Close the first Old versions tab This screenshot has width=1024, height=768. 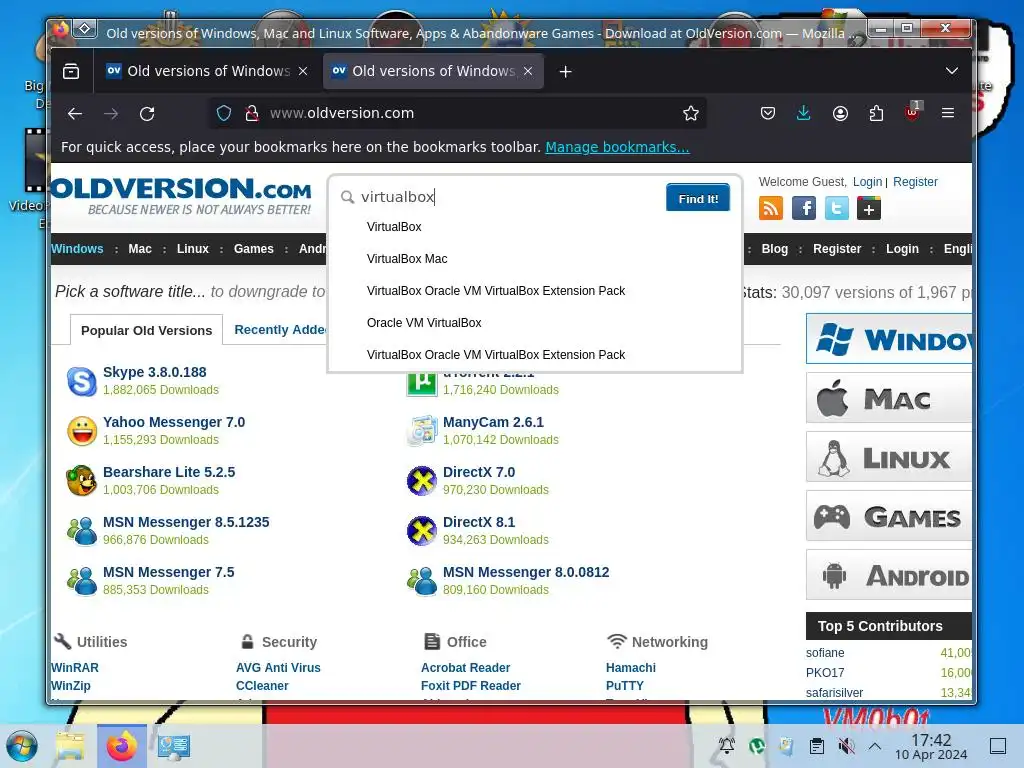[x=303, y=71]
